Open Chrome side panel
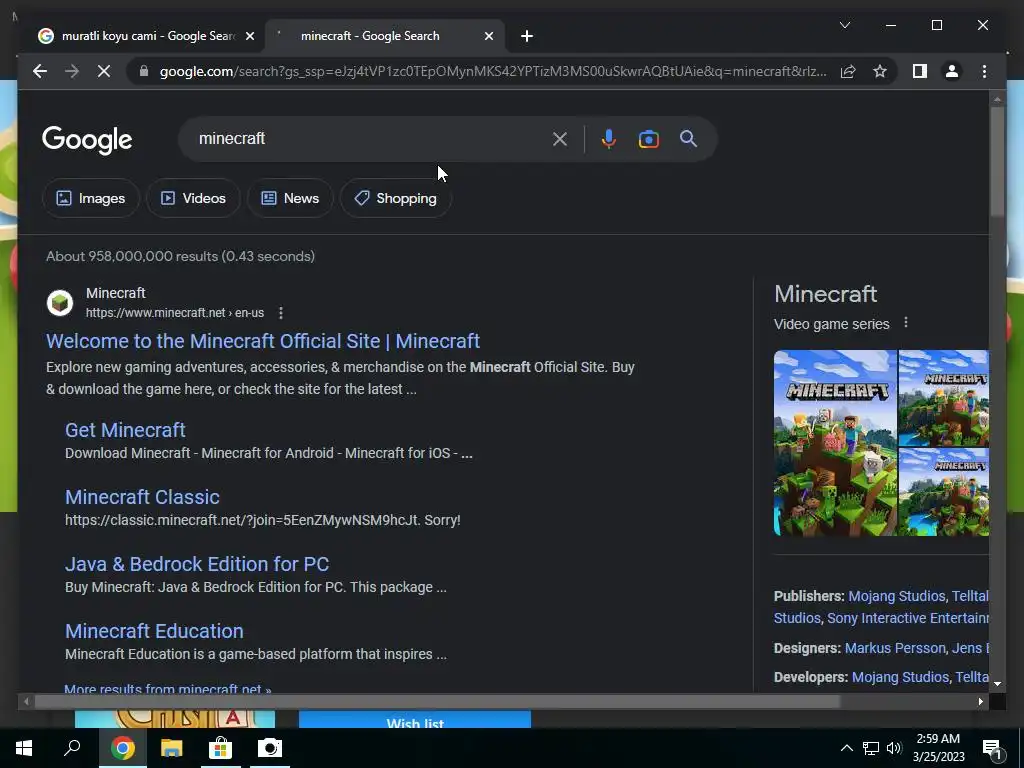 920,71
